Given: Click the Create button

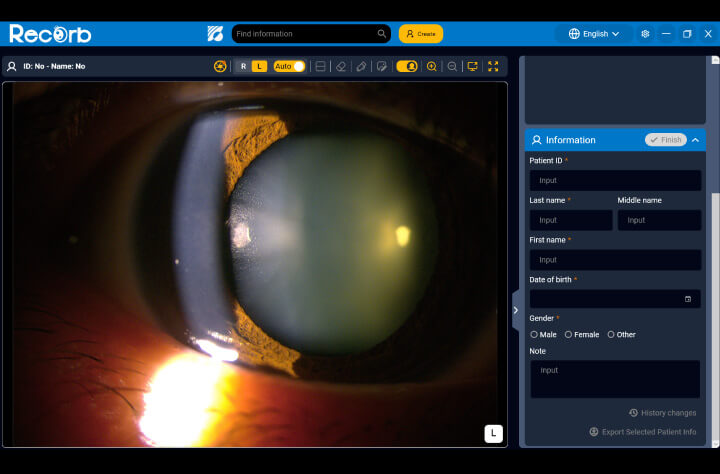Looking at the screenshot, I should 421,34.
